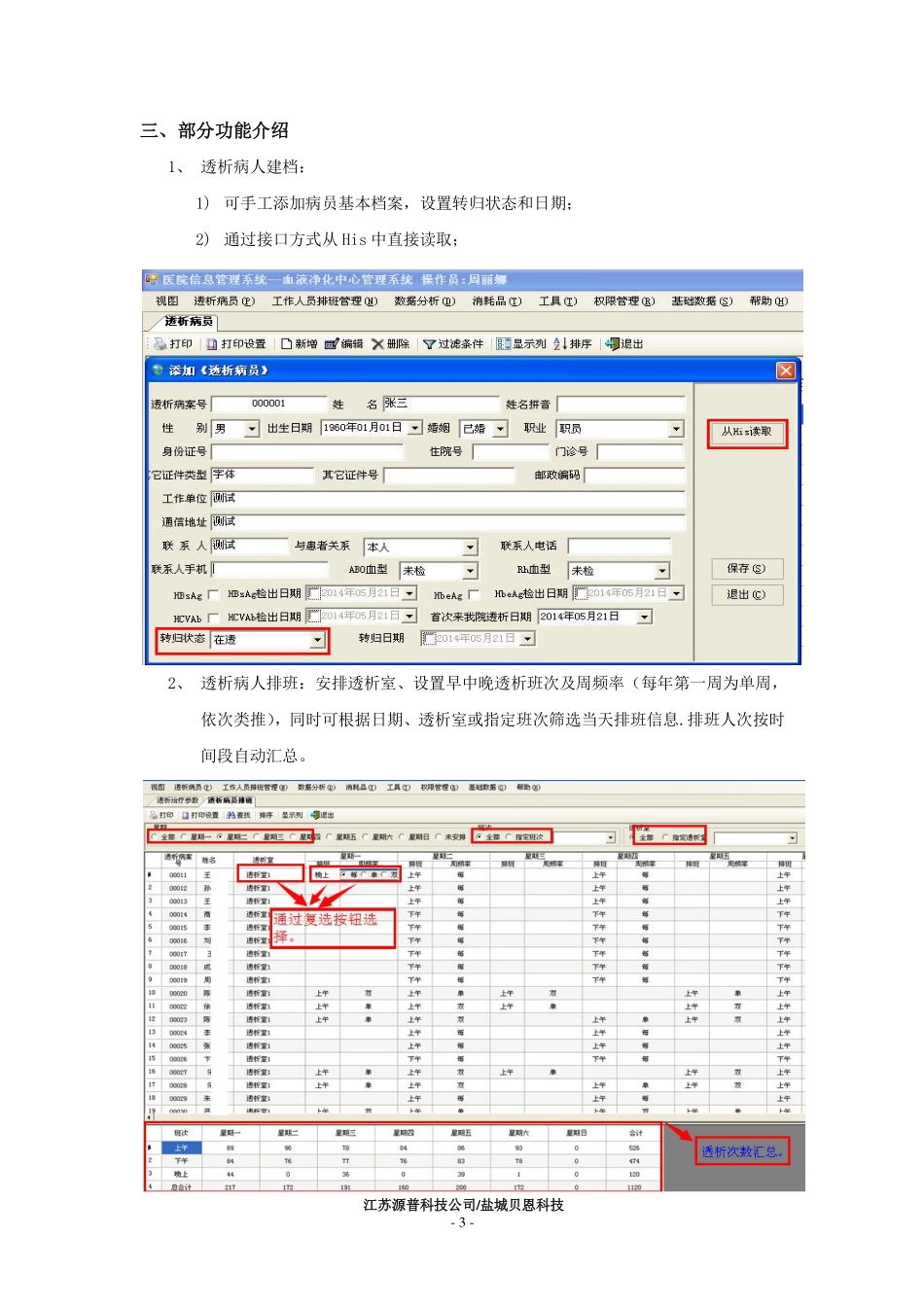Select the 指定班次 radio button
The height and width of the screenshot is (1308, 924).
509,836
